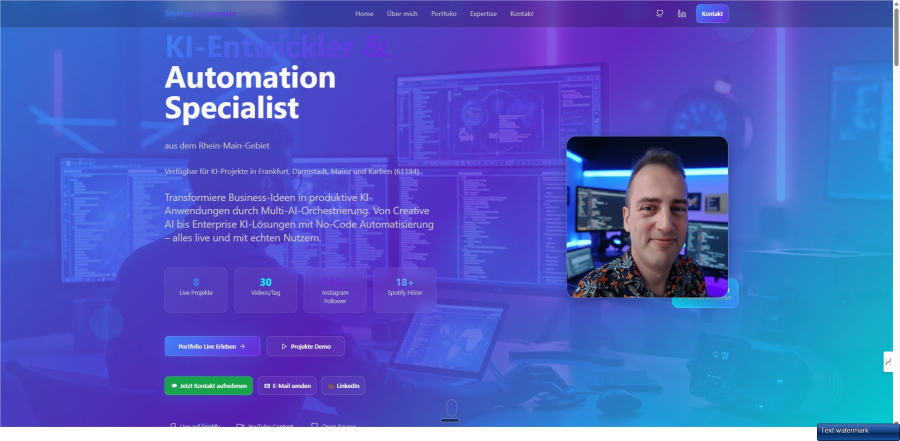This screenshot has height=441, width=900.
Task: Navigate to the Portfolio nav item
Action: pyautogui.click(x=444, y=14)
